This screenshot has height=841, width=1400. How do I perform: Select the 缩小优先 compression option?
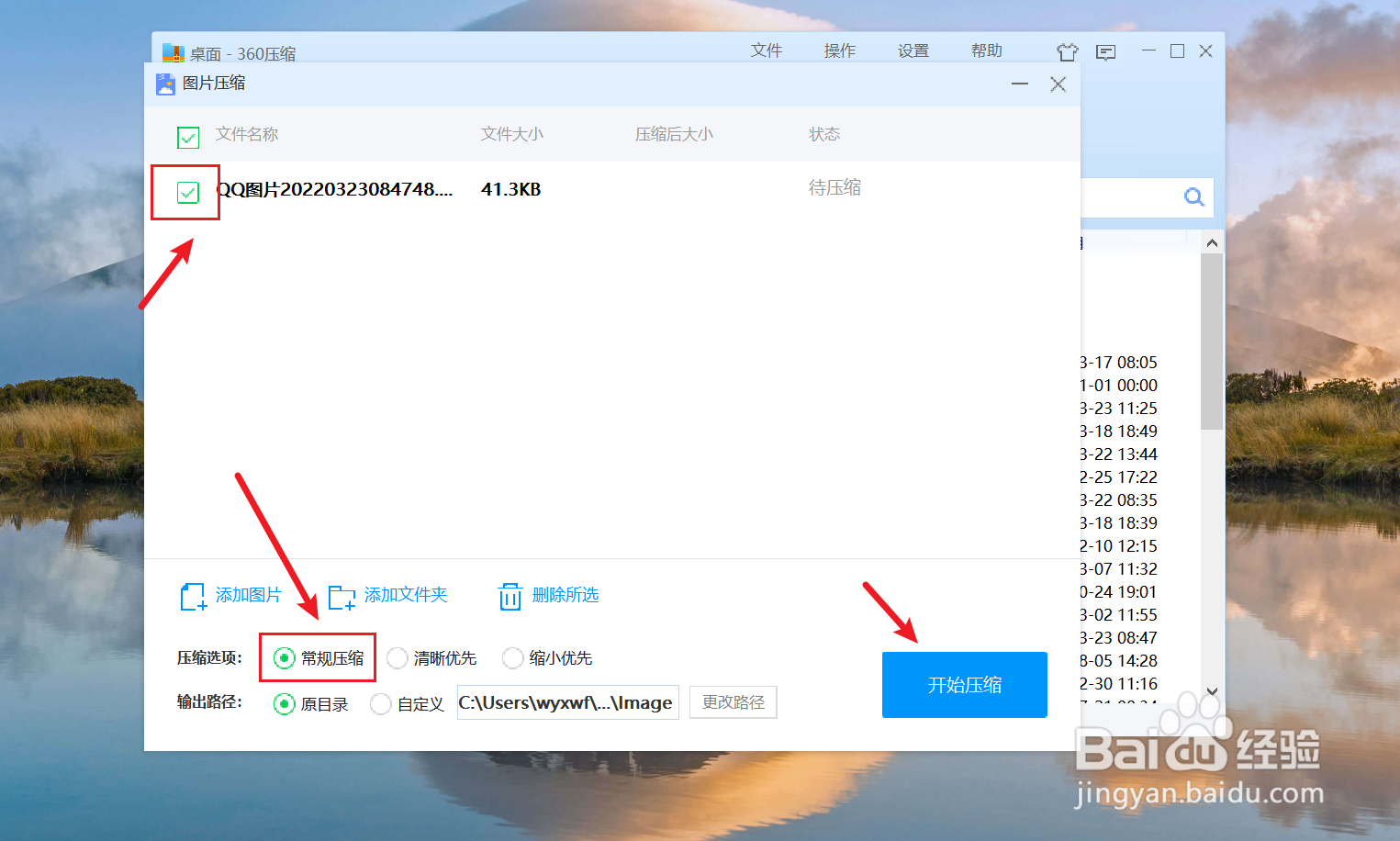[x=512, y=657]
